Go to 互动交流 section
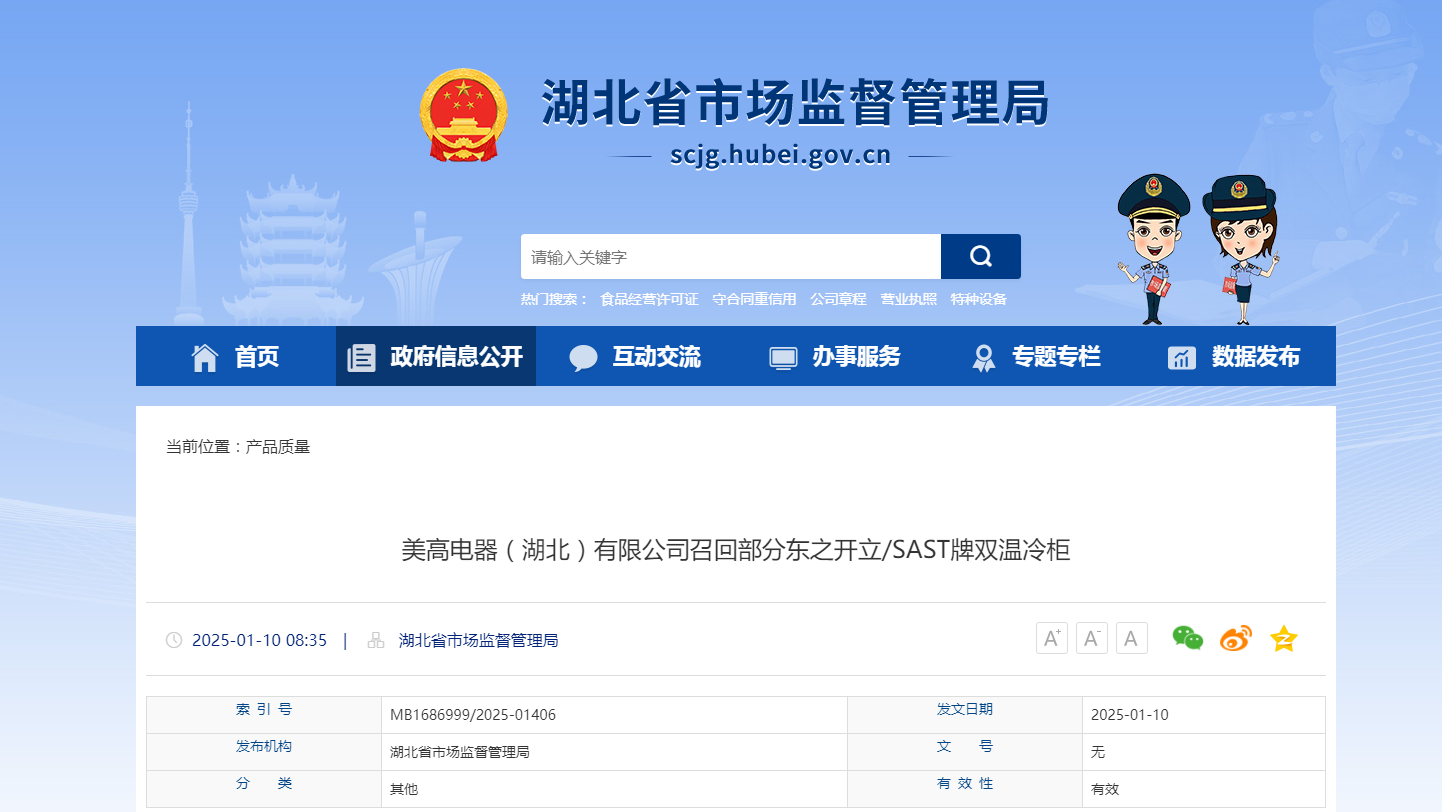Screen dimensions: 1442x812 pyautogui.click(x=636, y=357)
